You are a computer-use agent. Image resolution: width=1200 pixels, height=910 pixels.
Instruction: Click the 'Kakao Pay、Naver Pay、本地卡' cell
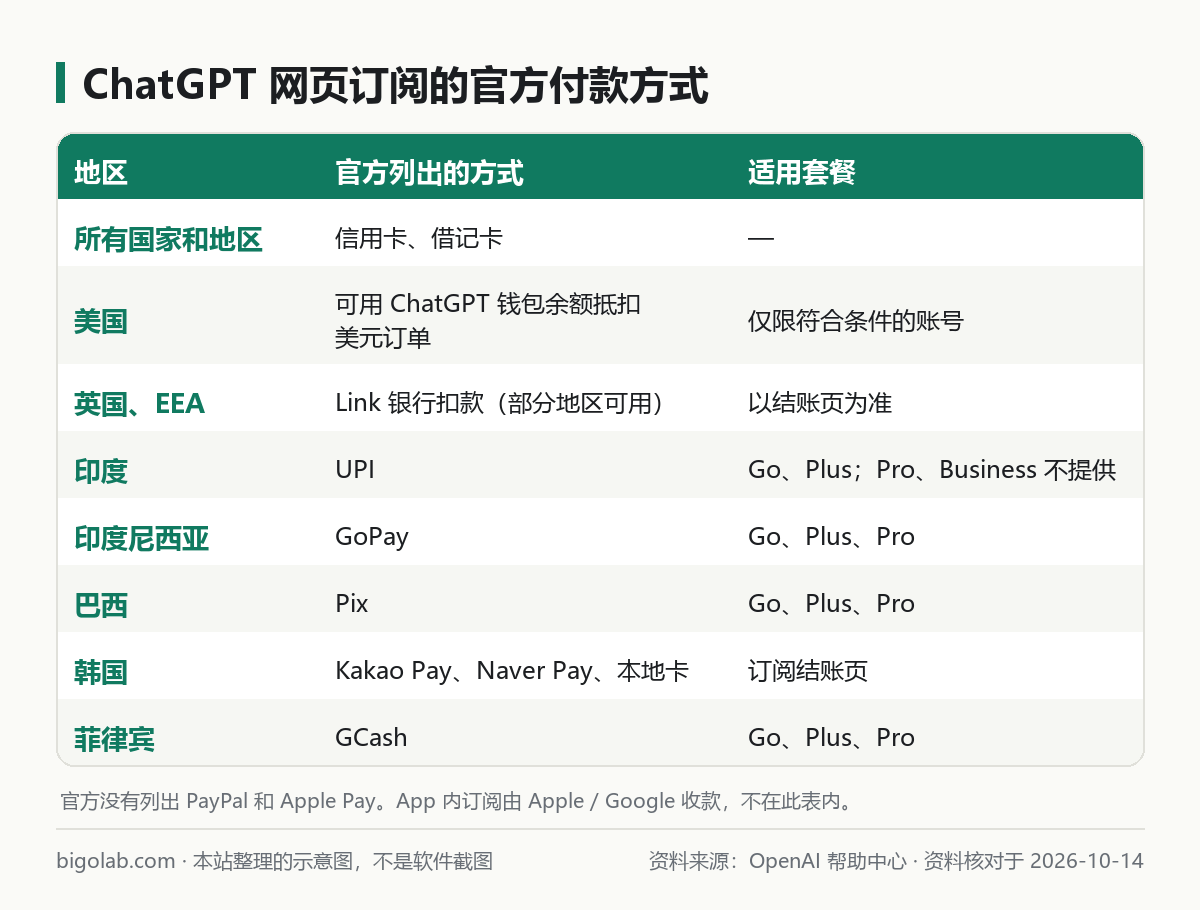coord(512,671)
